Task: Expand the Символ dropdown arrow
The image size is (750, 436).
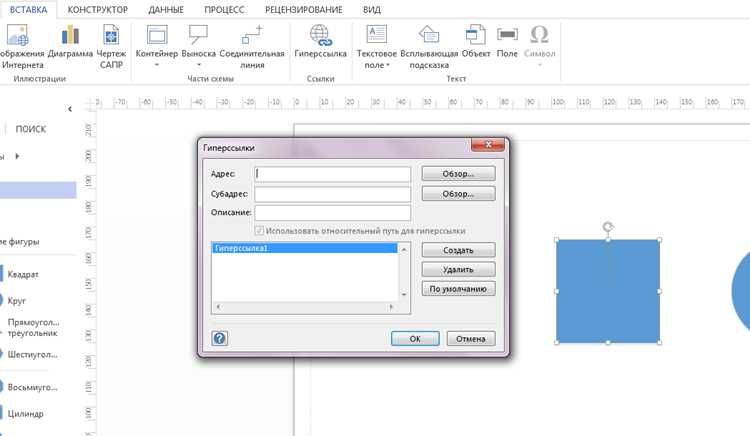Action: click(540, 65)
